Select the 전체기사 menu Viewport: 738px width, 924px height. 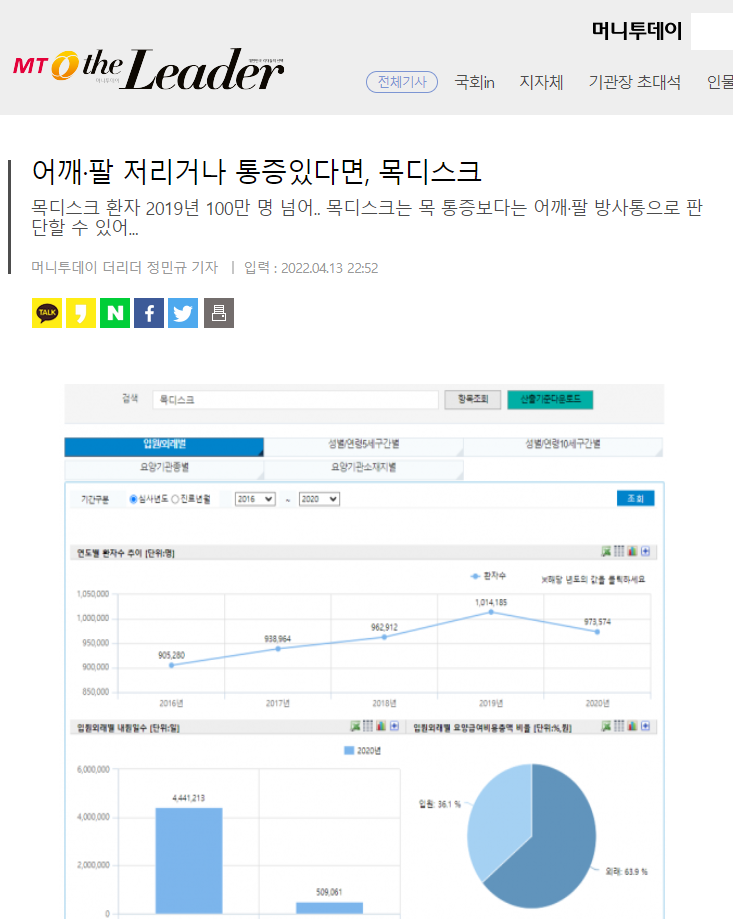pos(402,82)
